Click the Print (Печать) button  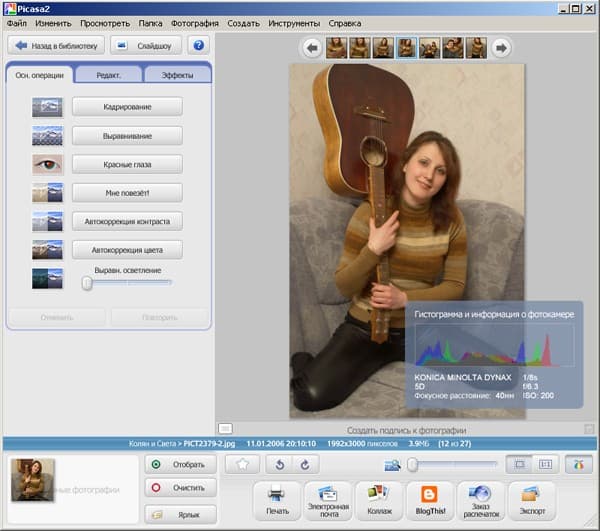pos(278,499)
